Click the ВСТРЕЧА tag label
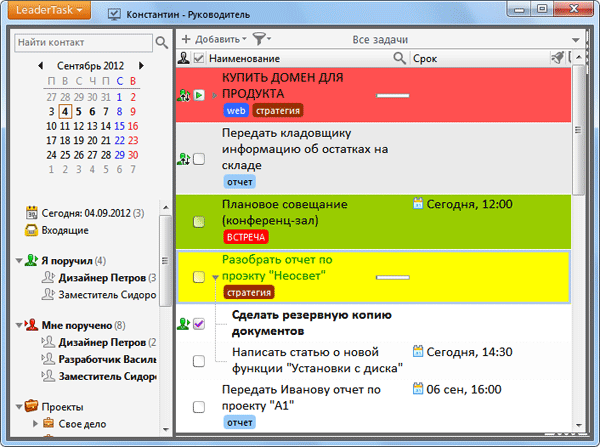The image size is (600, 447). (x=246, y=237)
